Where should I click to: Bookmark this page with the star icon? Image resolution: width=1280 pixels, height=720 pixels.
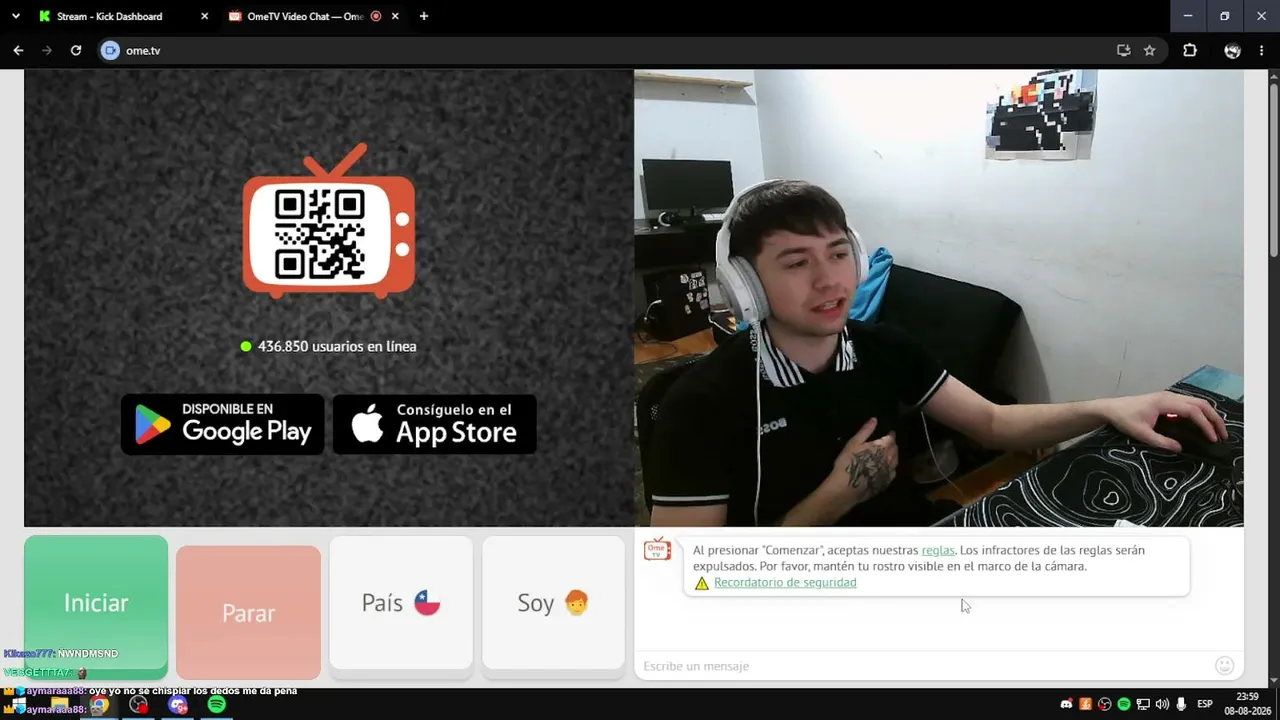(x=1149, y=50)
